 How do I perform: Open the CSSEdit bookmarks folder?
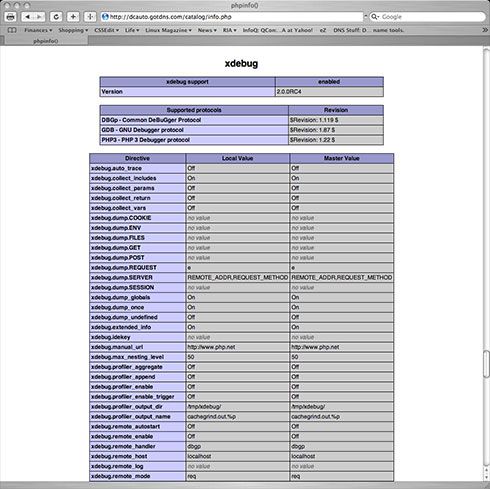click(106, 30)
